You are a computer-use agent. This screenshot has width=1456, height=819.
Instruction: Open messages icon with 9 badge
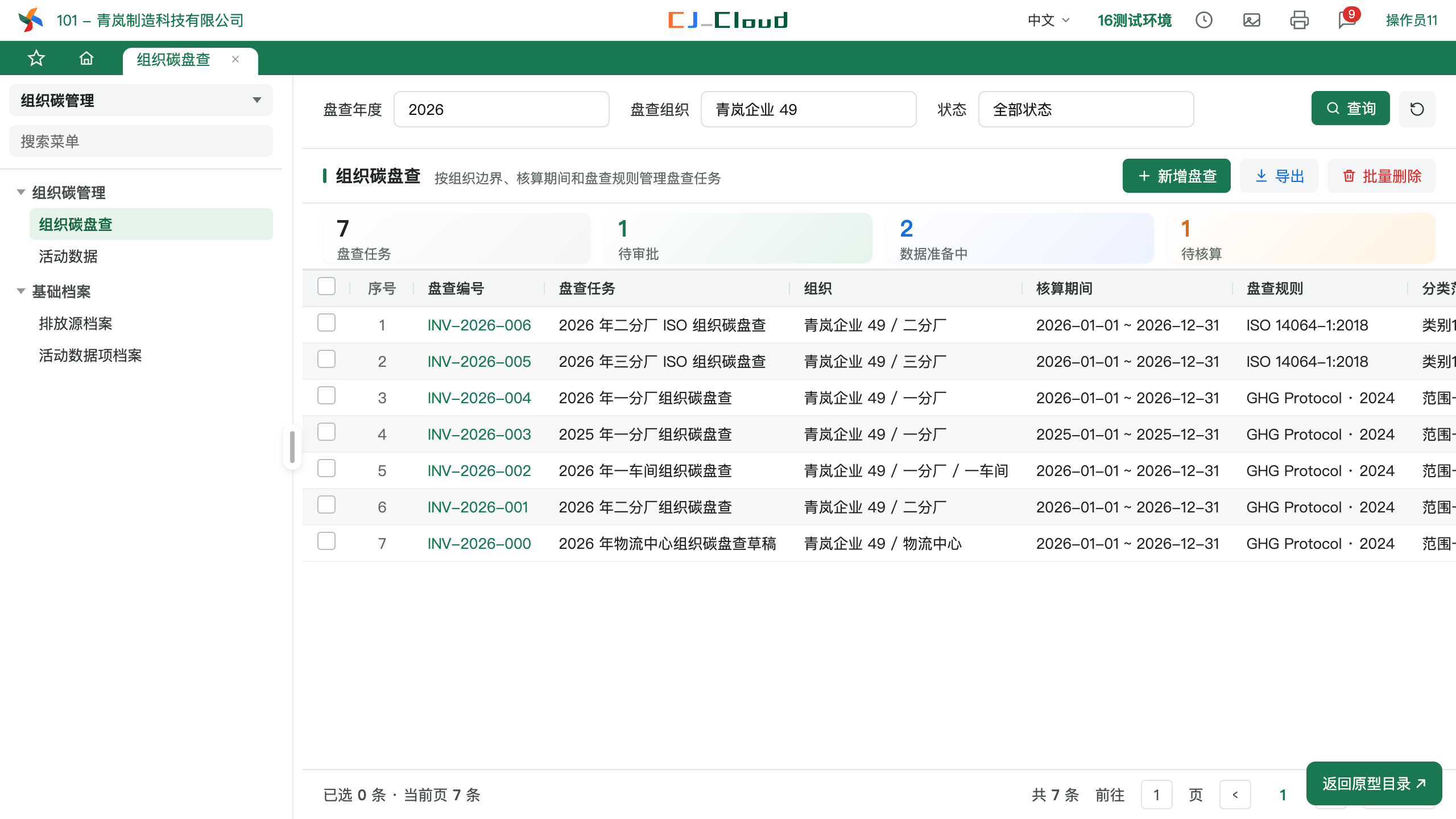click(x=1347, y=19)
